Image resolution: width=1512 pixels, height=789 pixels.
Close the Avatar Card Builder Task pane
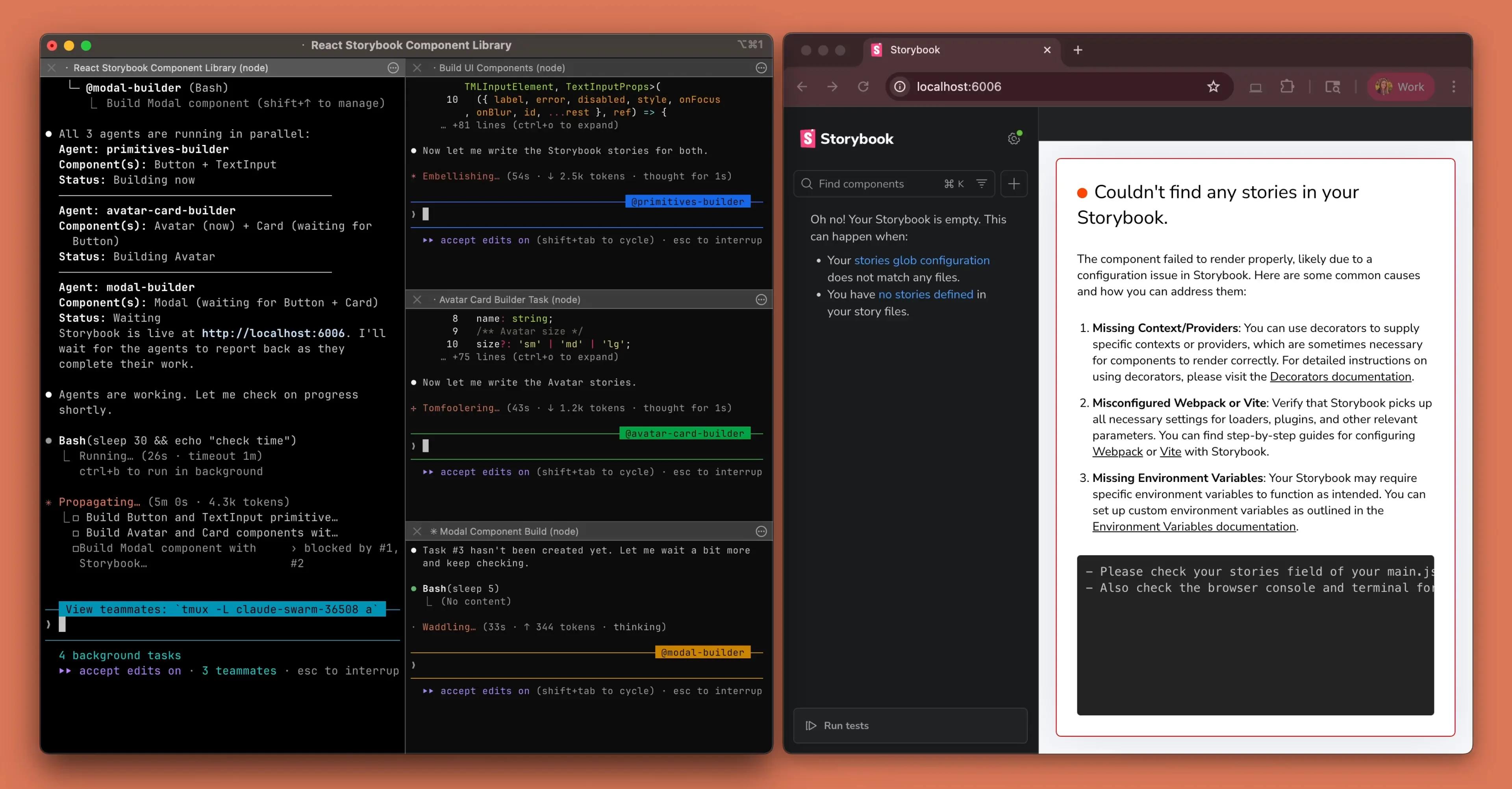417,299
